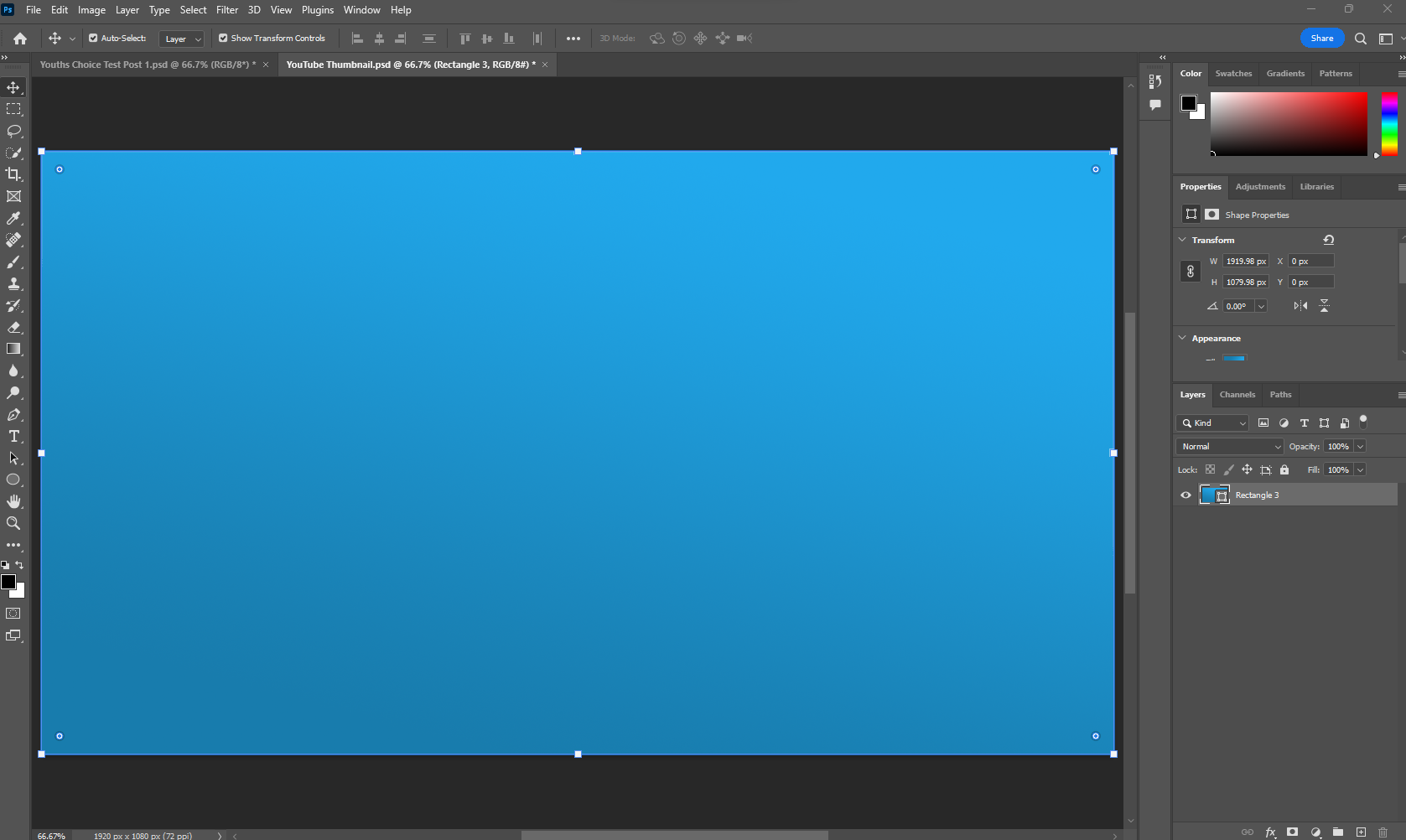Select the Crop tool
This screenshot has width=1406, height=840.
click(x=13, y=174)
